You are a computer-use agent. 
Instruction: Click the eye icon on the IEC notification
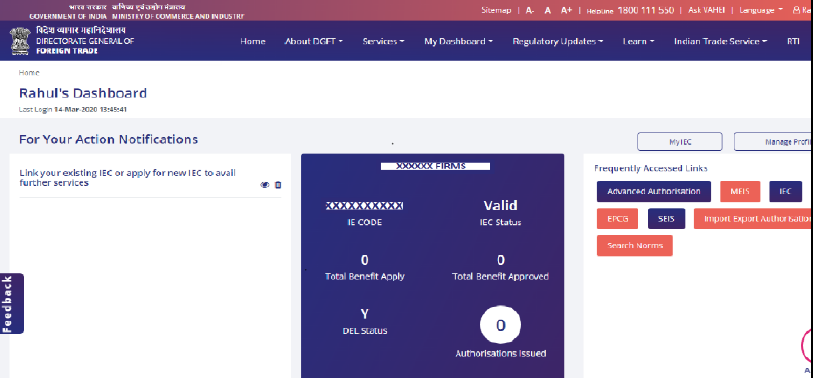pos(265,185)
